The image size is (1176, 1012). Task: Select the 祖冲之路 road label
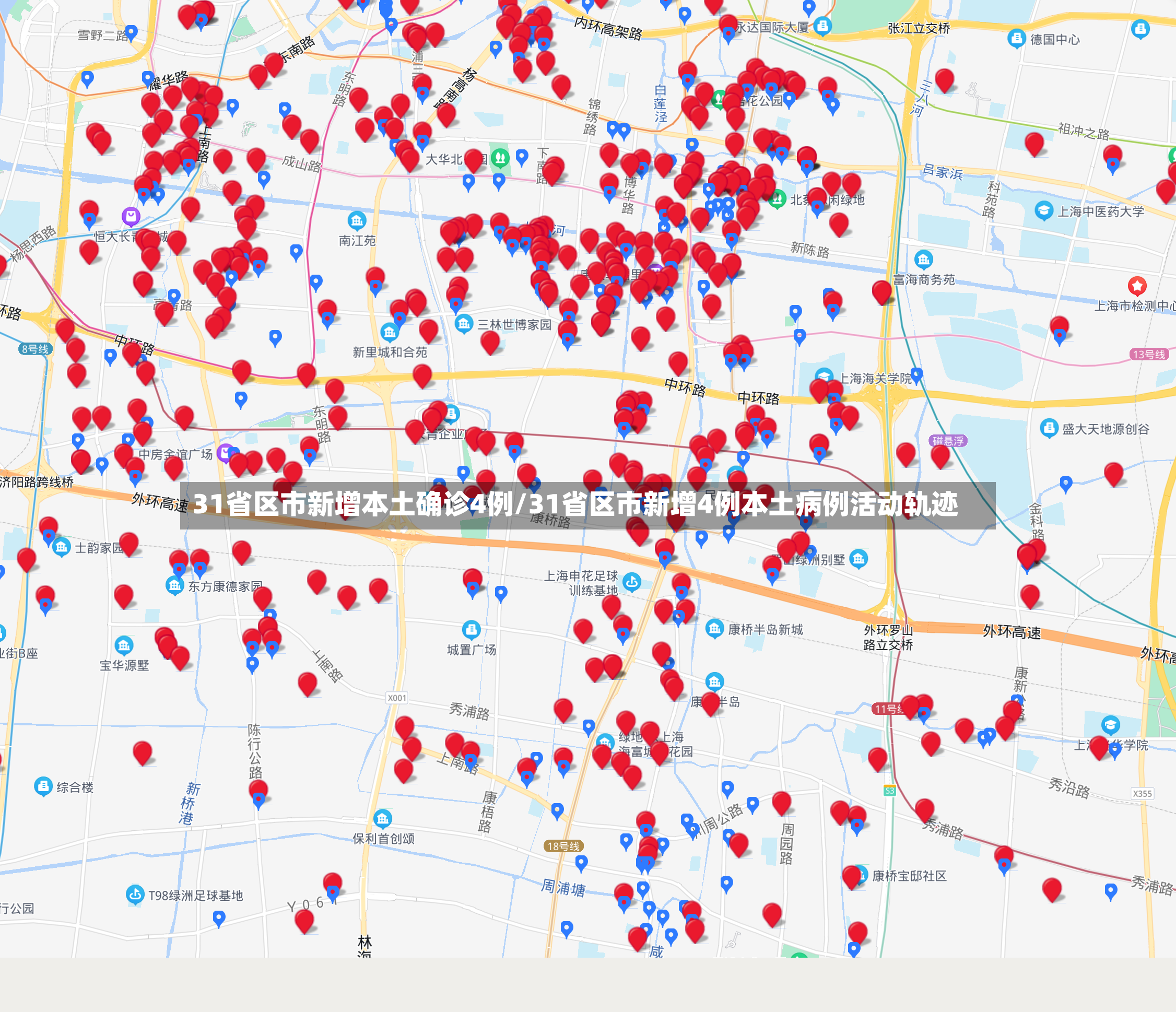(x=1084, y=131)
